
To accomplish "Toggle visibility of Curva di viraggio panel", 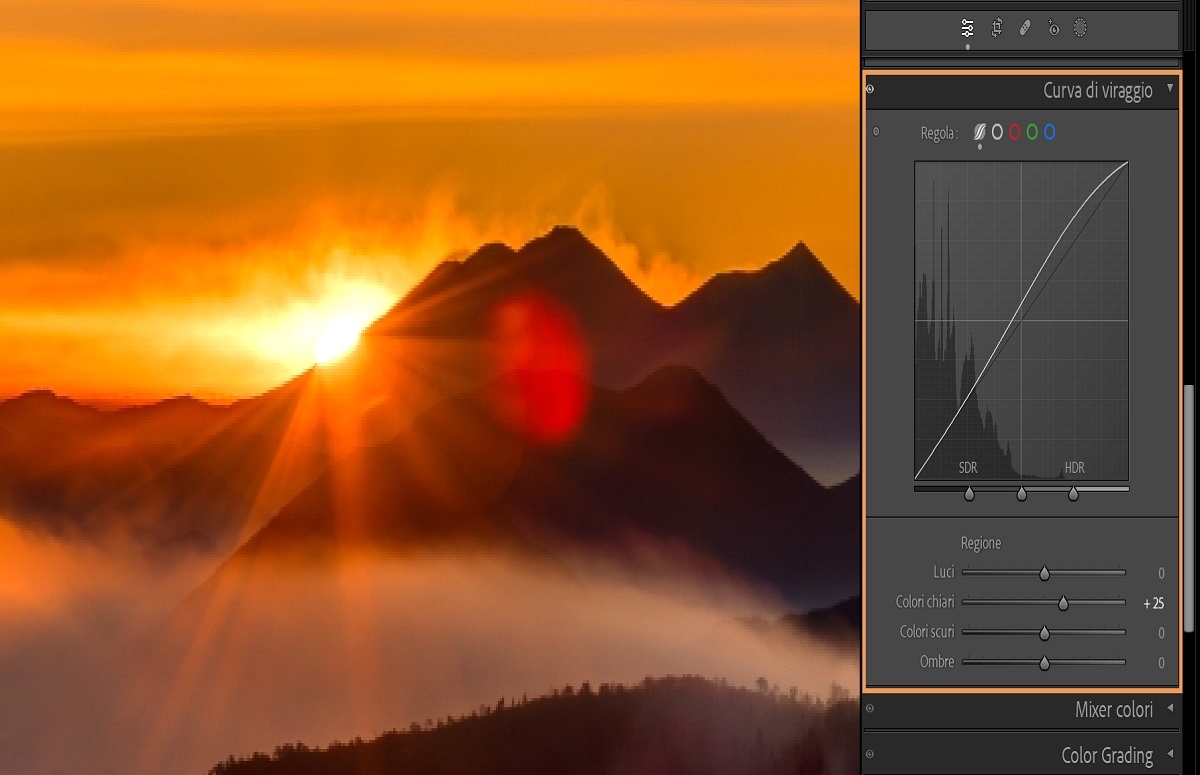I will (870, 90).
